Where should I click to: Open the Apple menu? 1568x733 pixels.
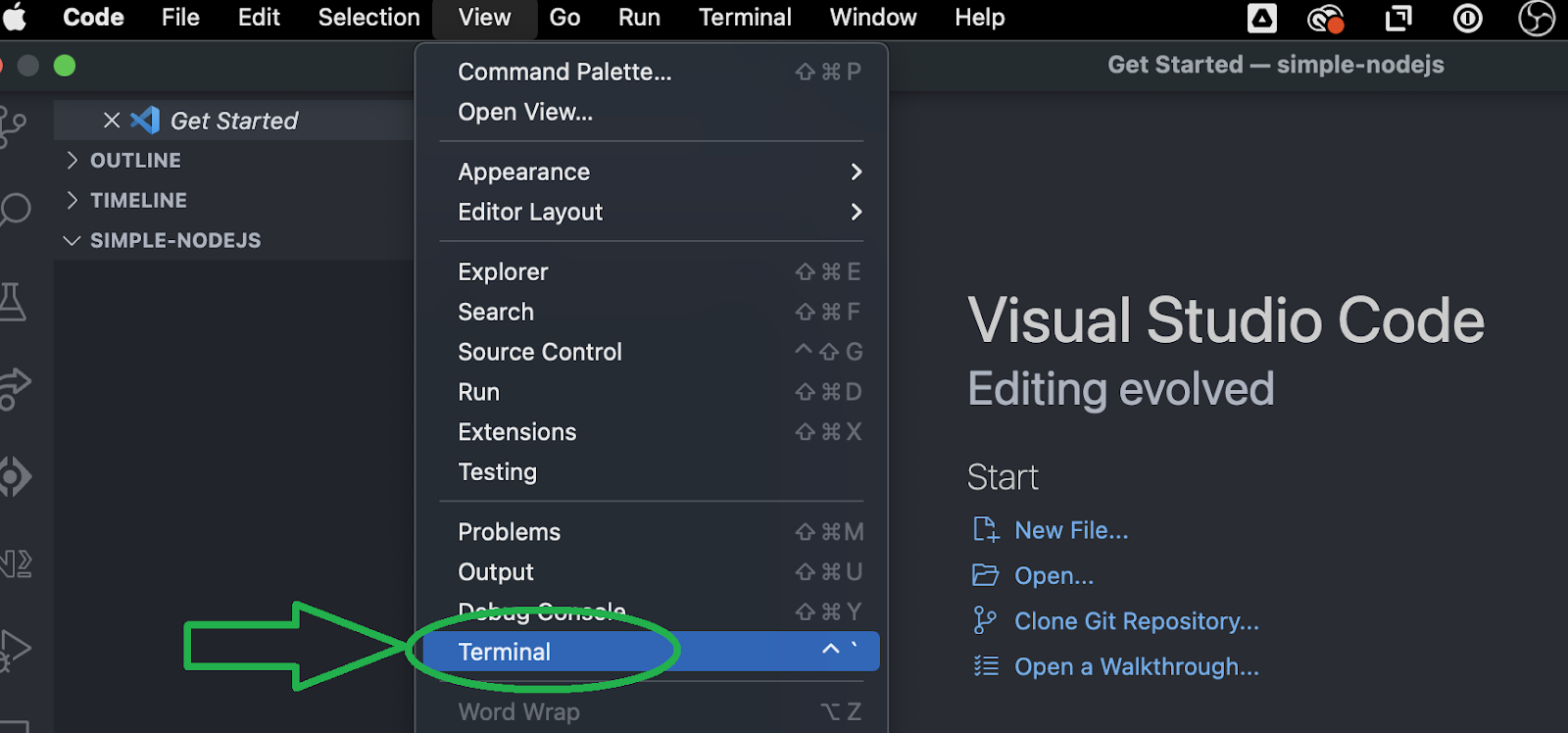pyautogui.click(x=14, y=18)
